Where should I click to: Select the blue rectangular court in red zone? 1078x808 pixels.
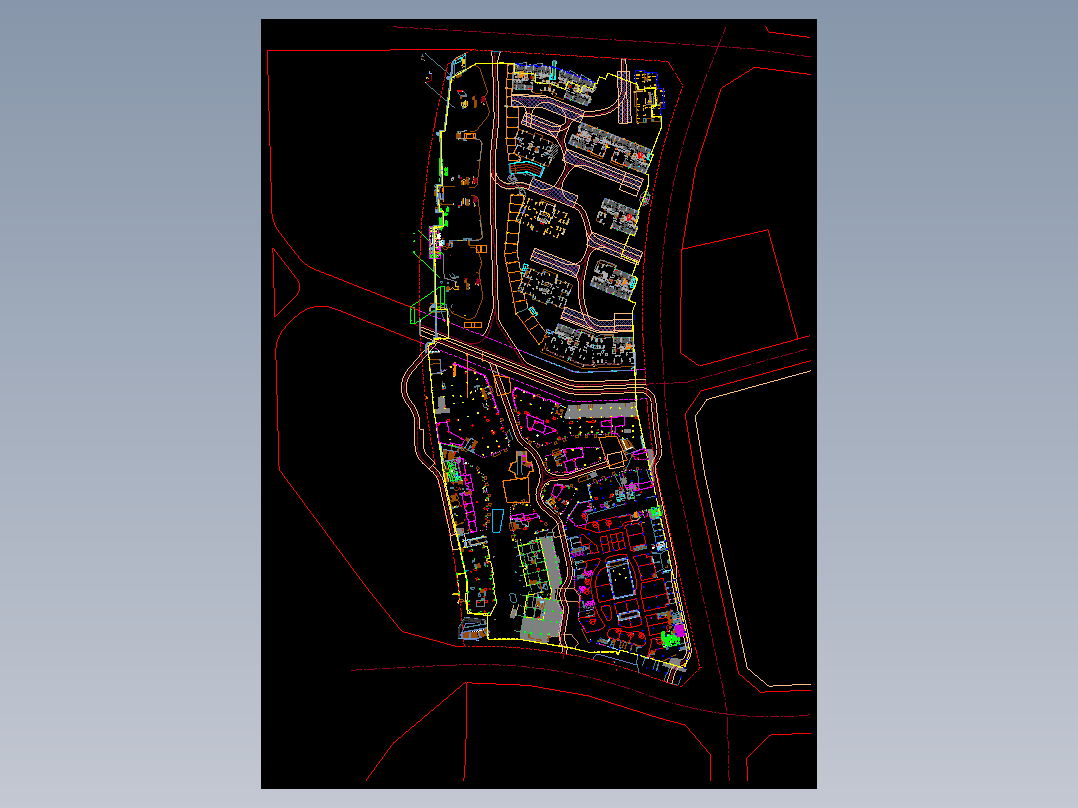tap(620, 578)
